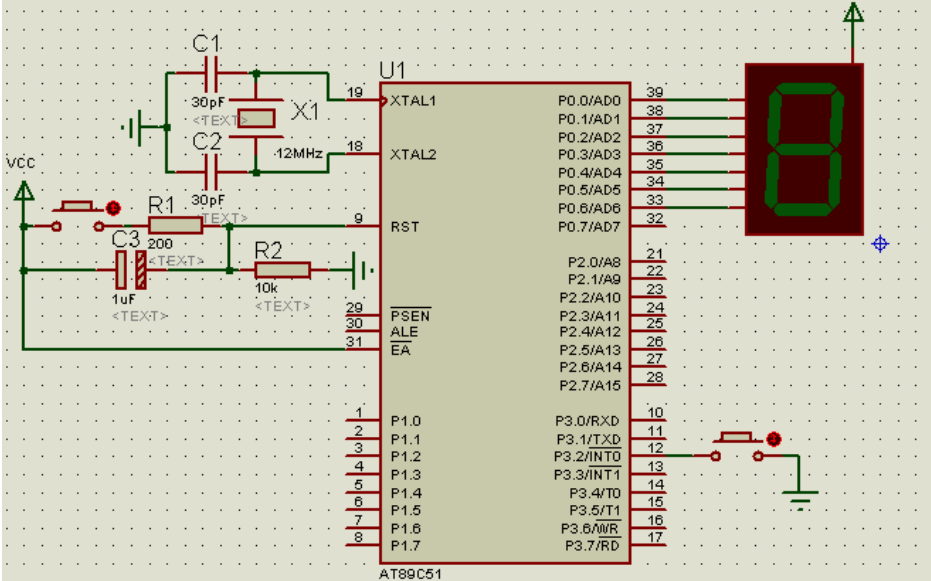Click the XTAL1 pin label on U1
The height and width of the screenshot is (581, 931).
click(414, 101)
